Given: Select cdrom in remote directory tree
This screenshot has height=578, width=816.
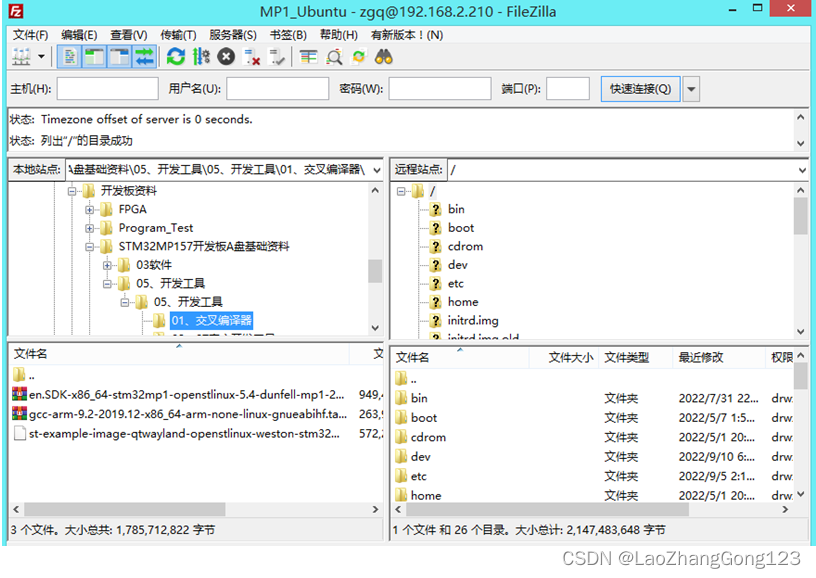Looking at the screenshot, I should coord(465,247).
